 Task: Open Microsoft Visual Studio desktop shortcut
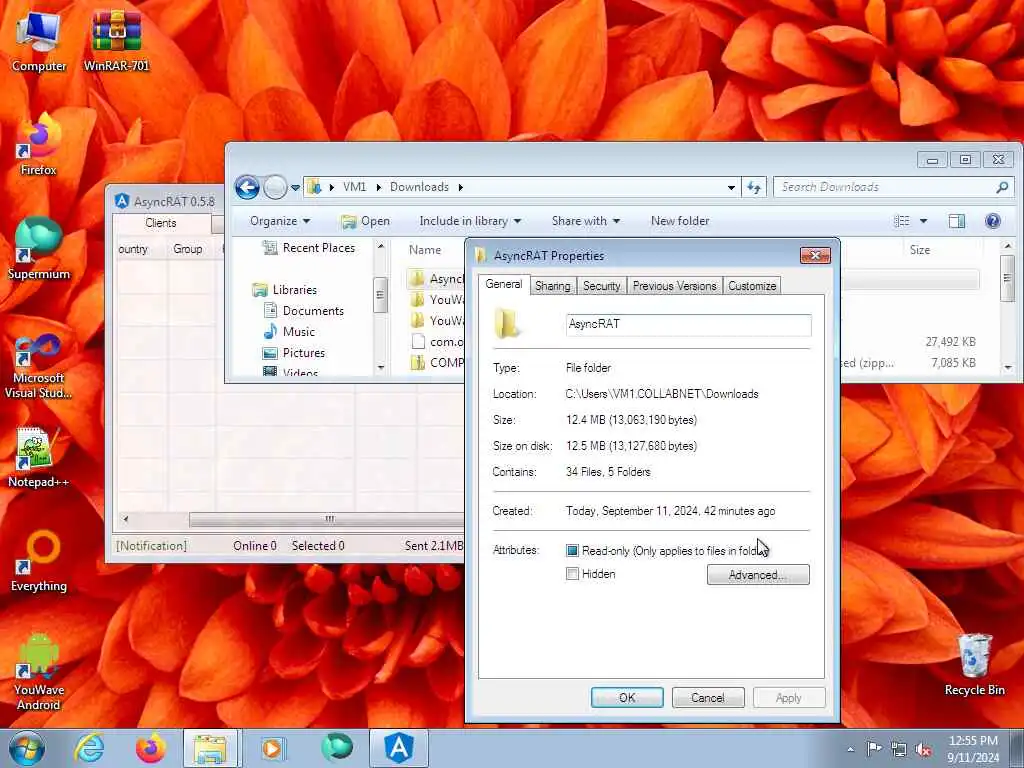(x=39, y=366)
